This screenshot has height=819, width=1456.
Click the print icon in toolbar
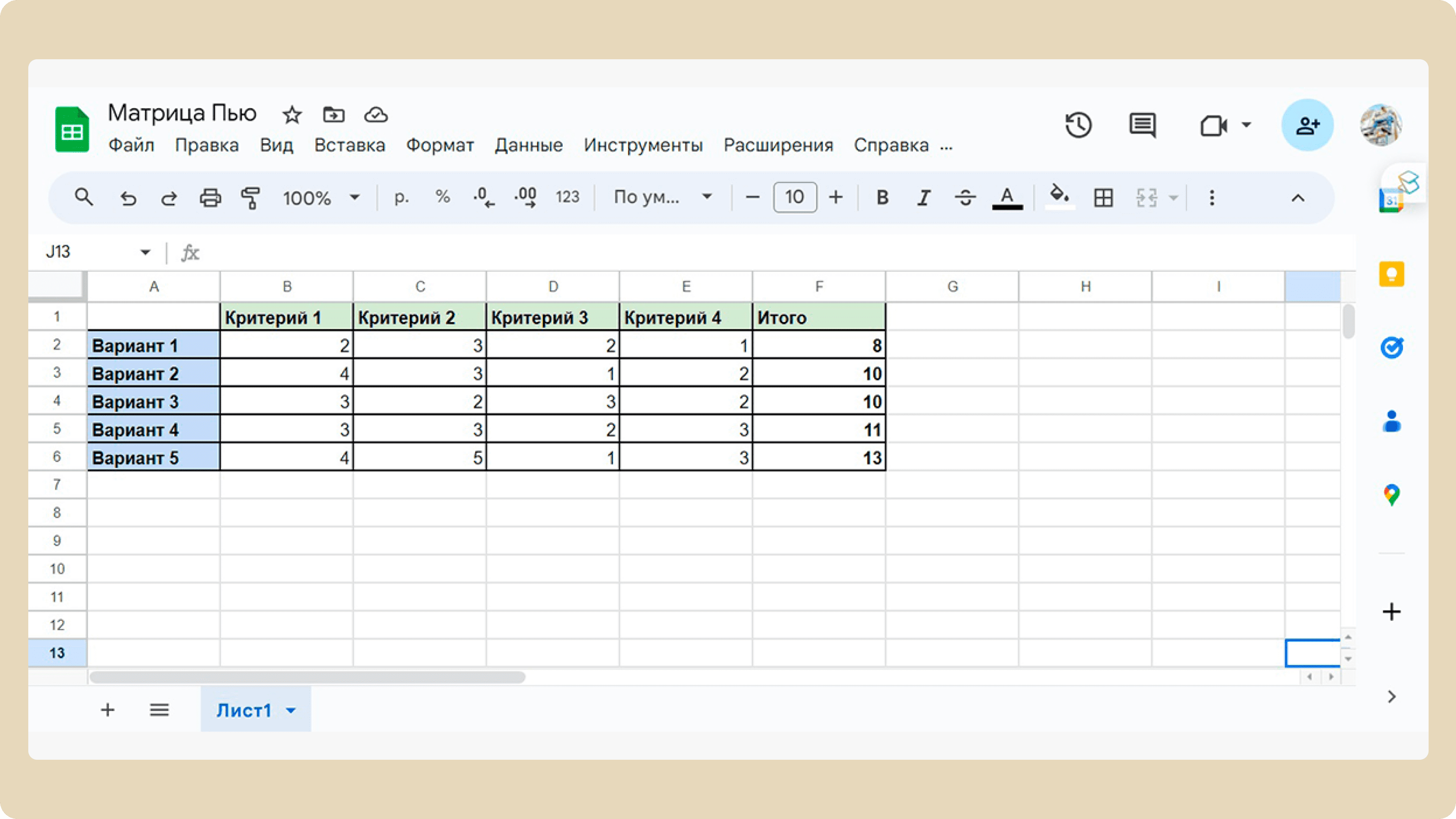pos(210,198)
